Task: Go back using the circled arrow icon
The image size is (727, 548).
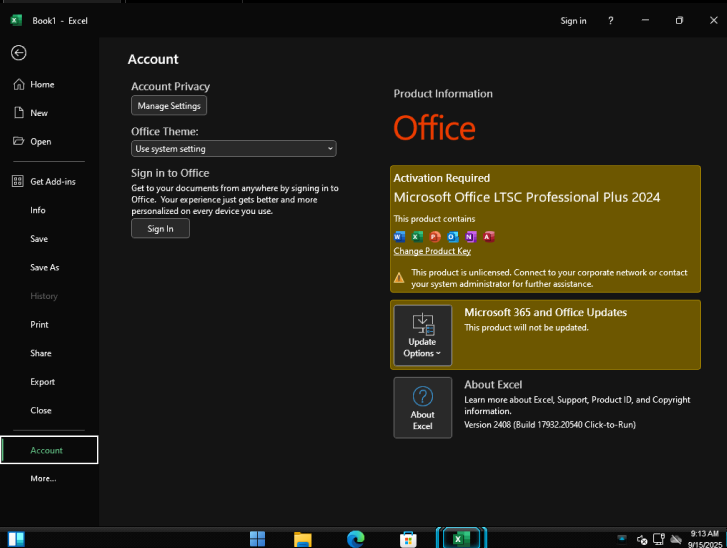Action: coord(19,53)
